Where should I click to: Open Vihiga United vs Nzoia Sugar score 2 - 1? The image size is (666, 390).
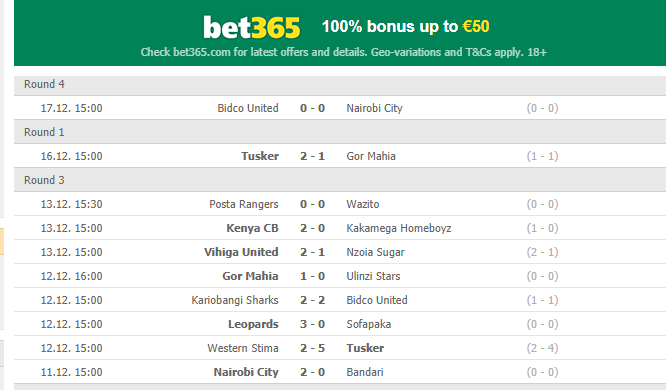pos(312,252)
